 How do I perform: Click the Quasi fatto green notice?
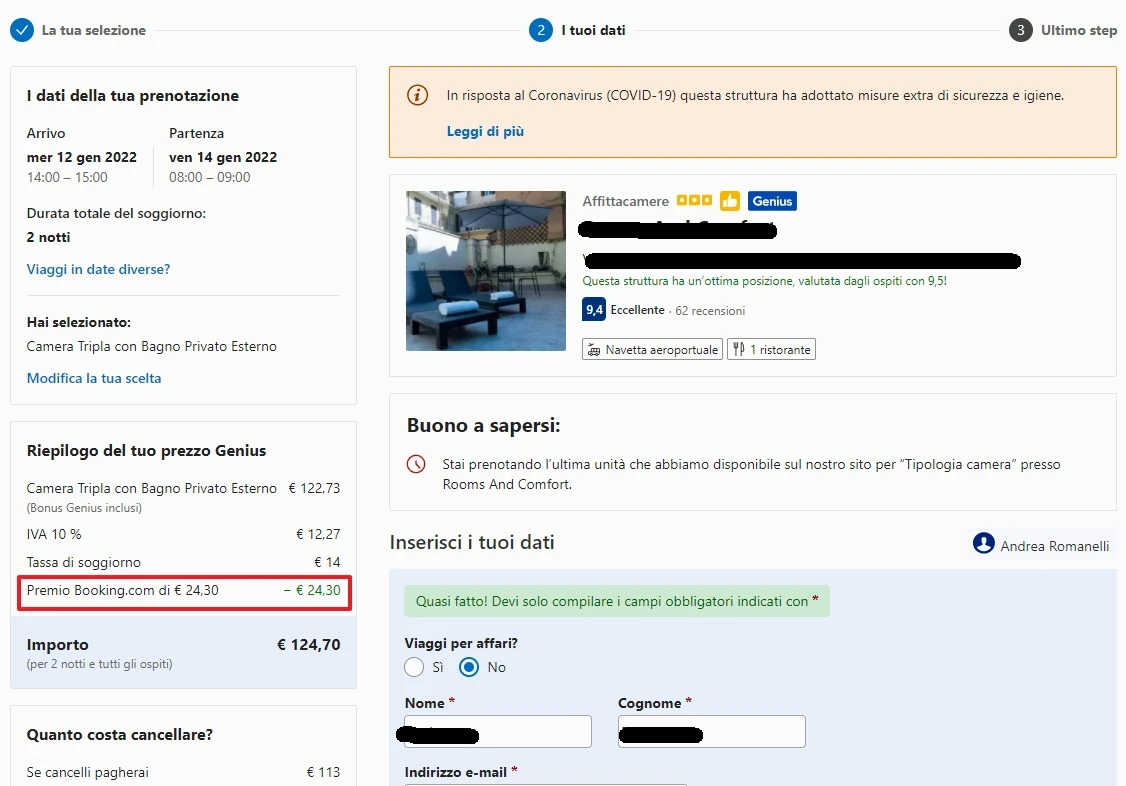pyautogui.click(x=617, y=601)
